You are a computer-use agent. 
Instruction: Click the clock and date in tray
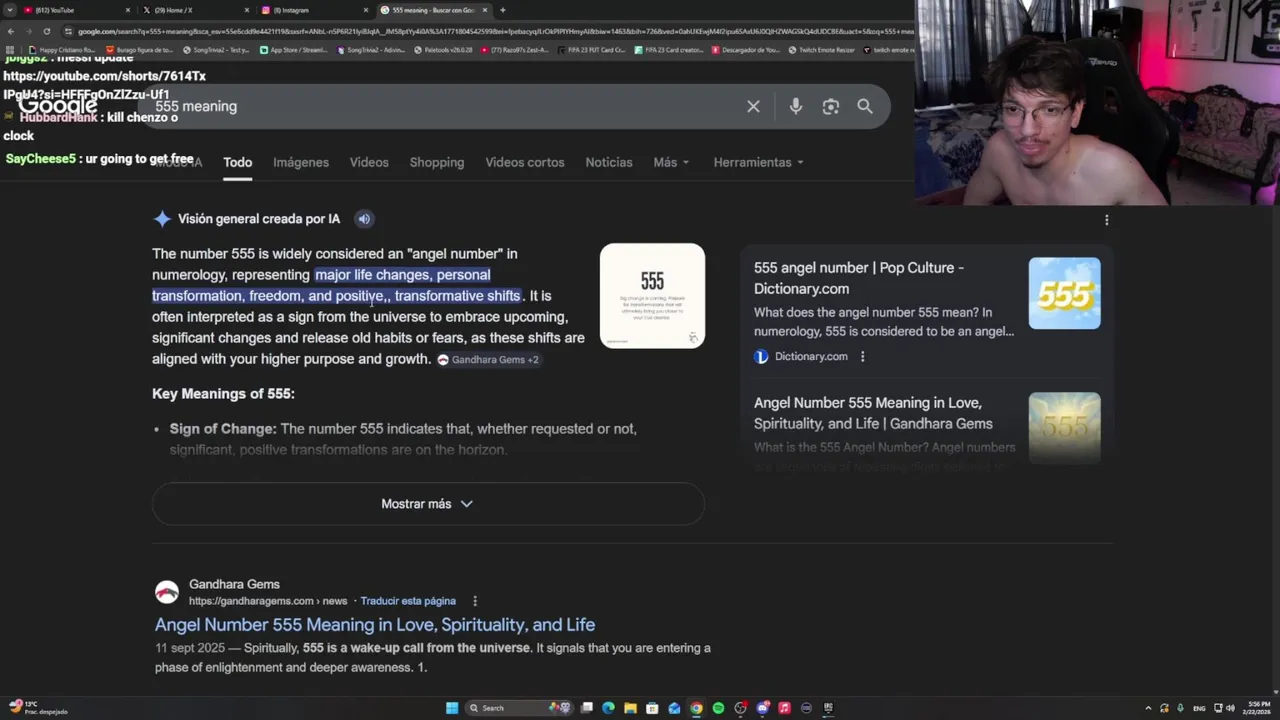pyautogui.click(x=1257, y=708)
